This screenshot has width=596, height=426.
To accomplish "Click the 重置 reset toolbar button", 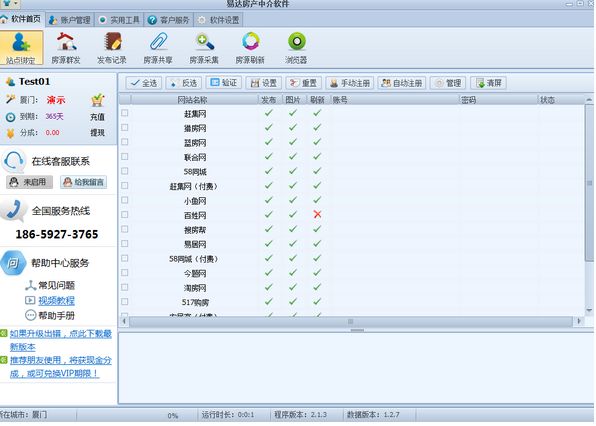I will [303, 83].
